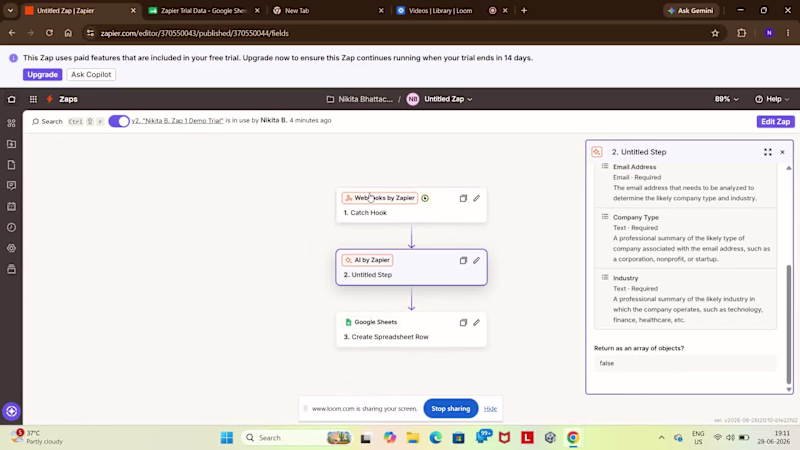Screen dimensions: 800x450
Task: Open the sidebar calendar icon
Action: [x=11, y=206]
